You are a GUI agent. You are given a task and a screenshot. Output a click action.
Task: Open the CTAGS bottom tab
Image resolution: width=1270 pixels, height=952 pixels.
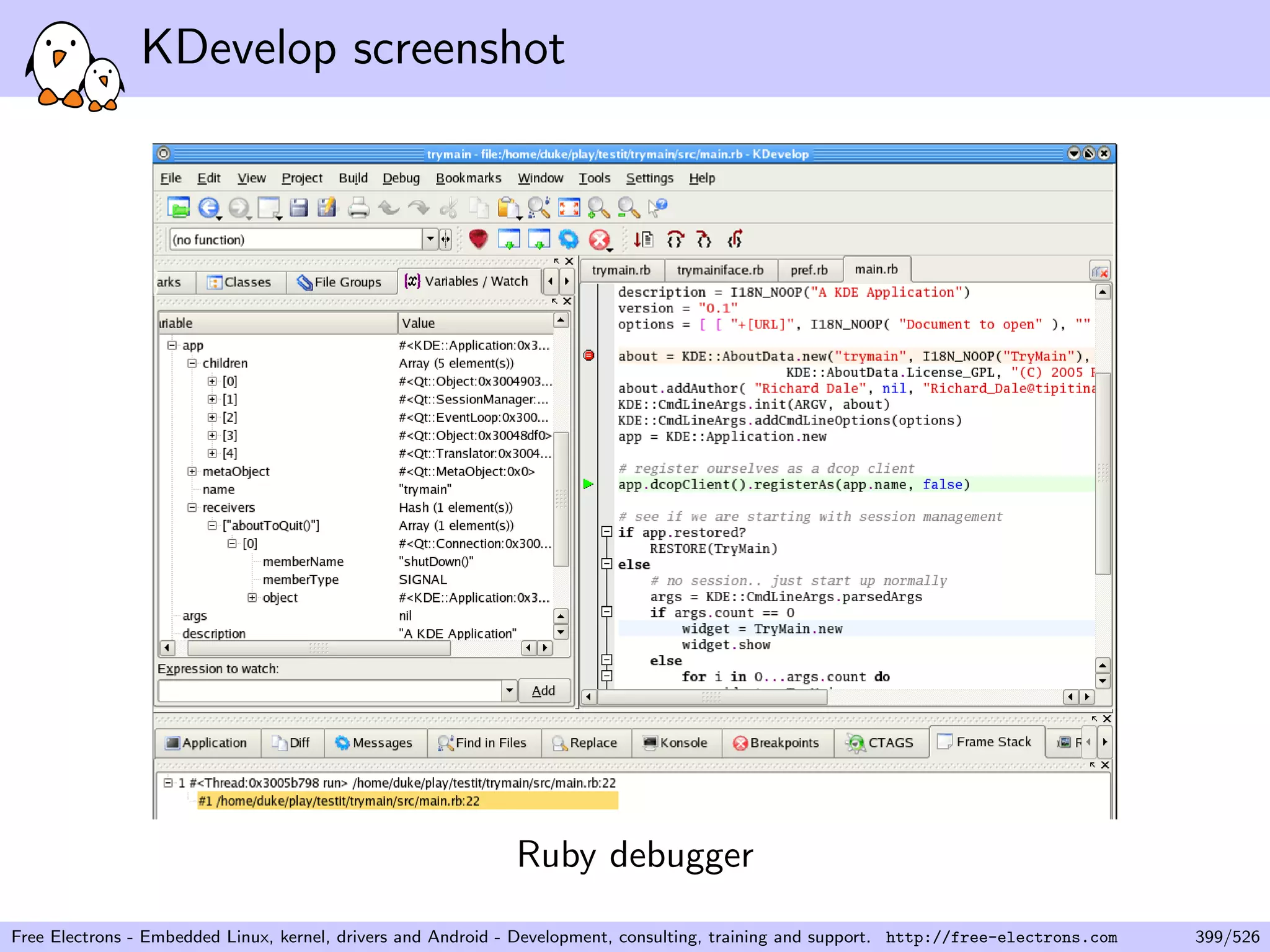tap(881, 743)
